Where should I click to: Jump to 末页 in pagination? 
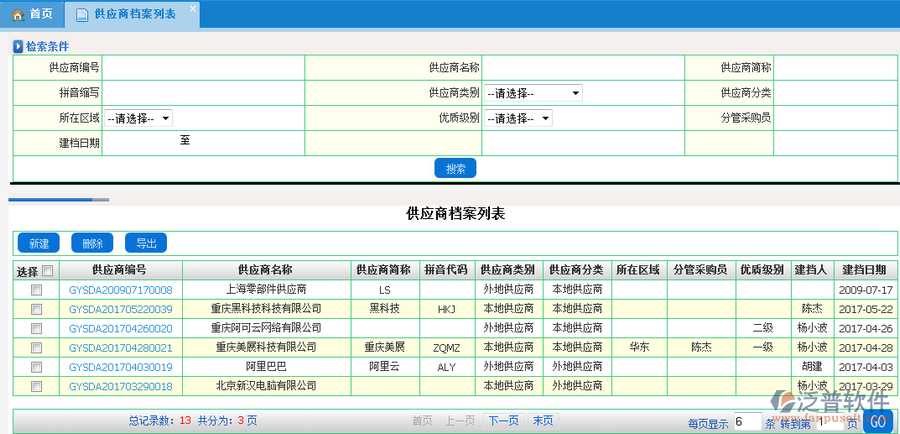point(543,421)
